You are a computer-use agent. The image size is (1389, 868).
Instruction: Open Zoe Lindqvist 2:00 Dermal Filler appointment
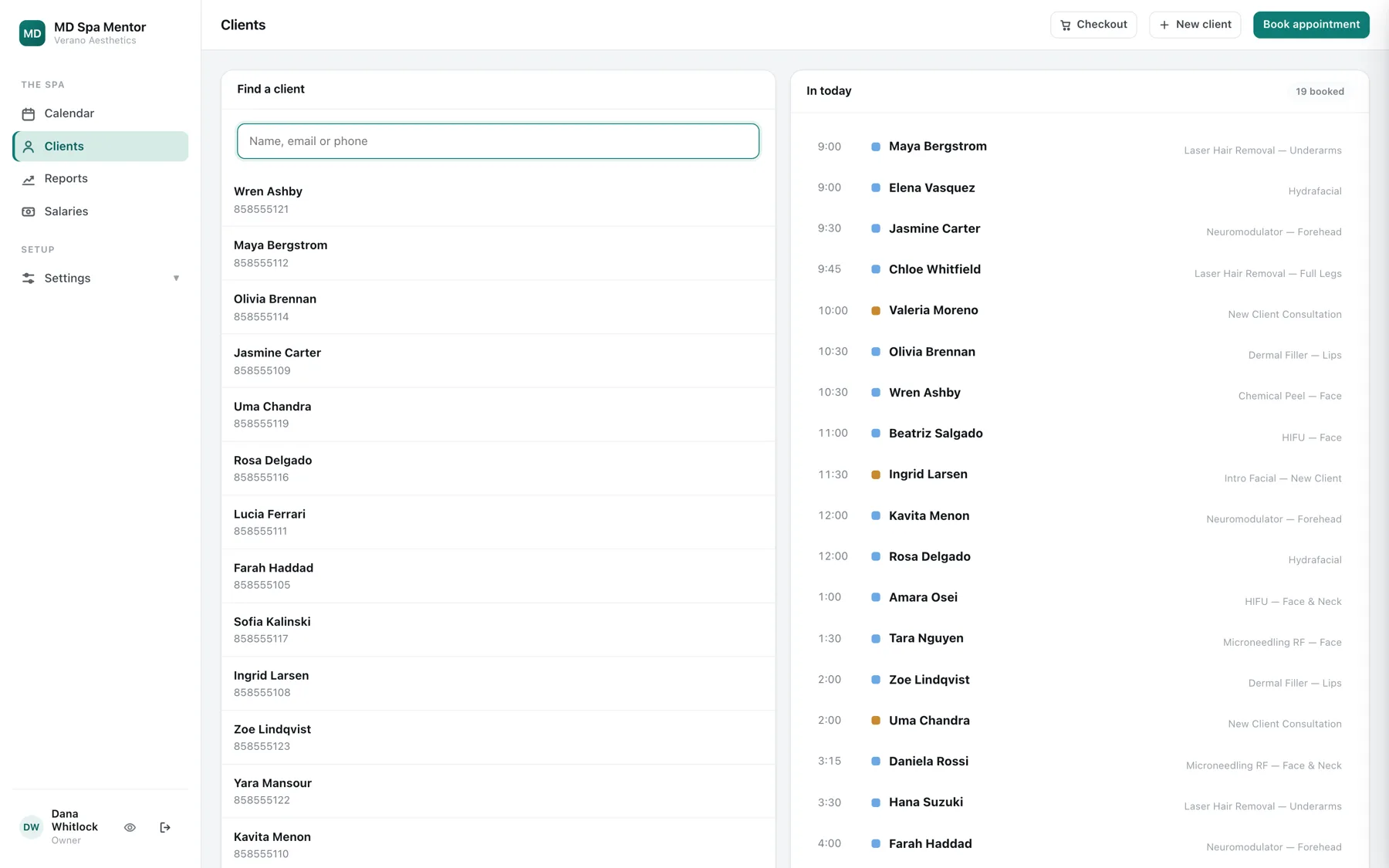1080,680
